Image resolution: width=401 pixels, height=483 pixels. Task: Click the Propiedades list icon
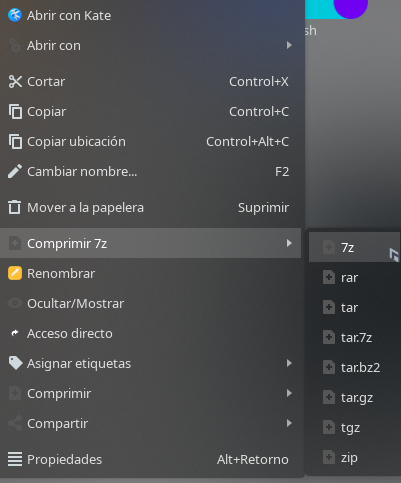tap(15, 459)
